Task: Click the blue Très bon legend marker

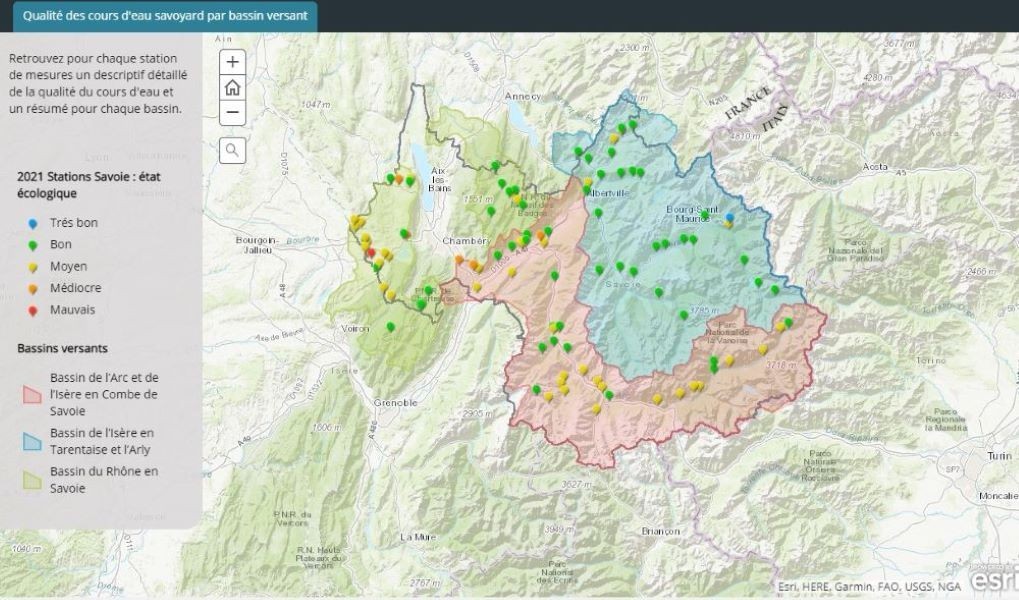Action: click(33, 224)
